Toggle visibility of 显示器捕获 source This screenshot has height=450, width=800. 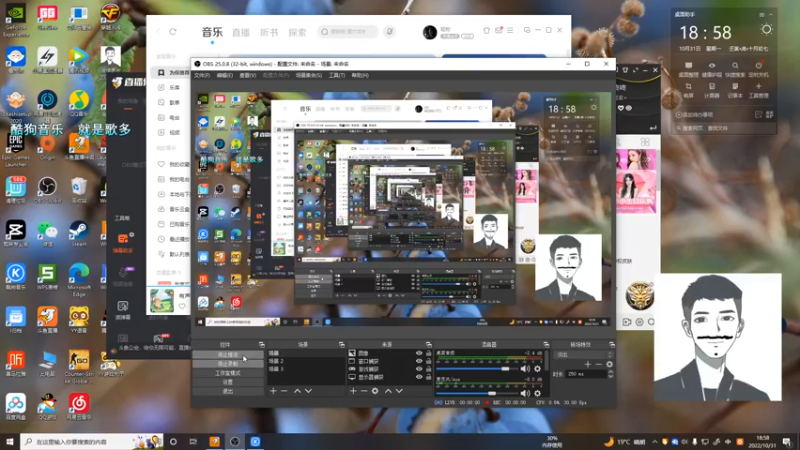tap(419, 377)
